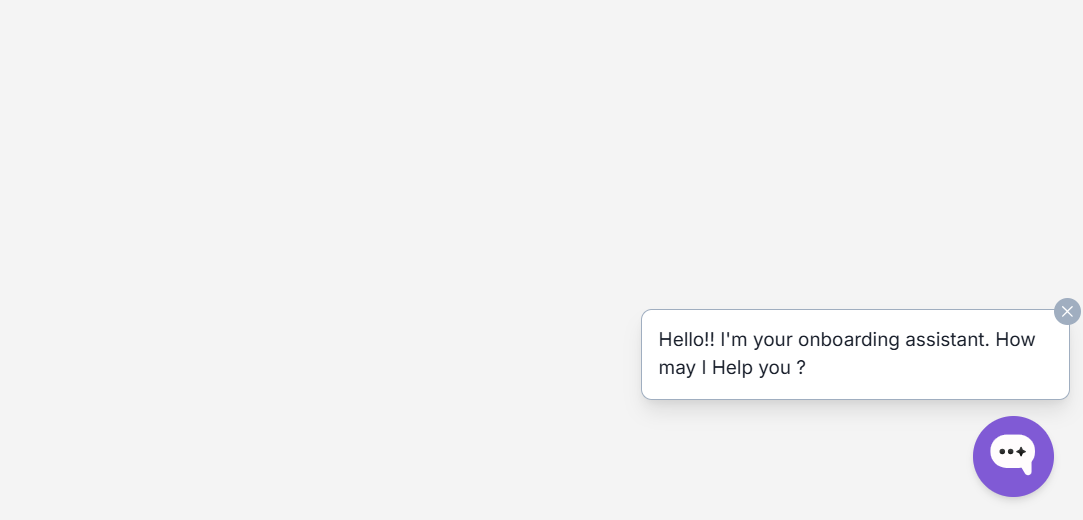Close the assistant tooltip with X
This screenshot has height=520, width=1083.
click(x=1067, y=311)
